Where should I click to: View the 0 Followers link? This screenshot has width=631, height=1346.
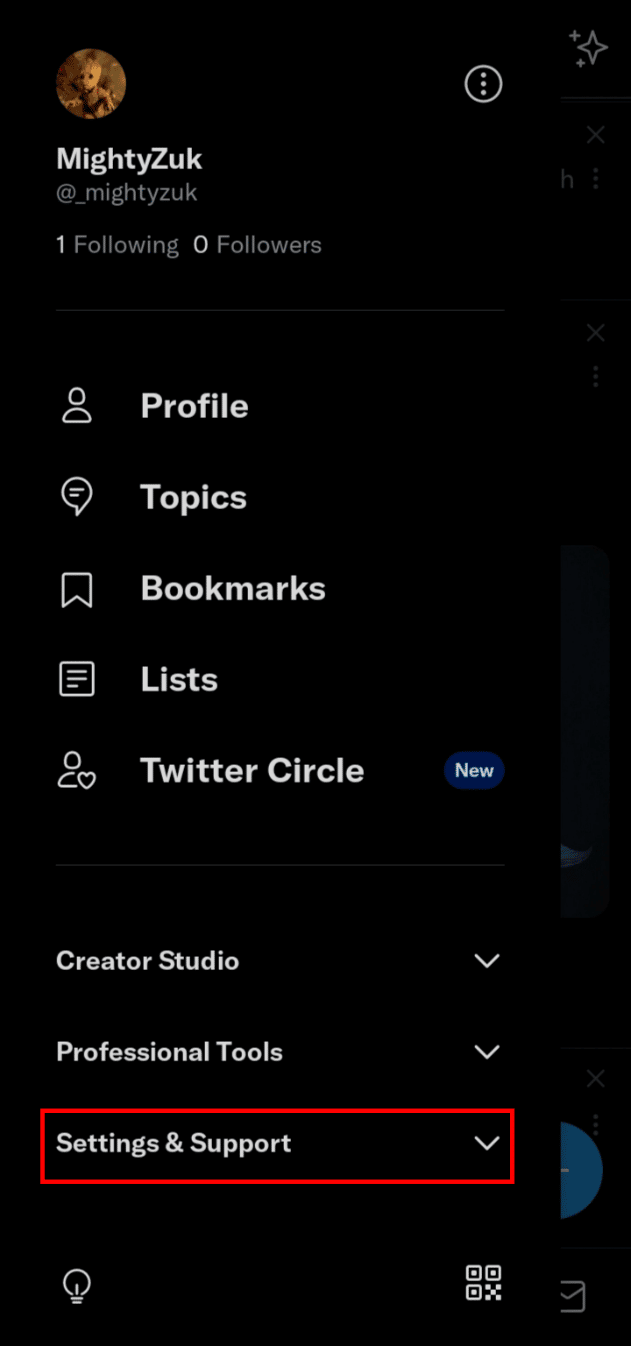(x=258, y=245)
